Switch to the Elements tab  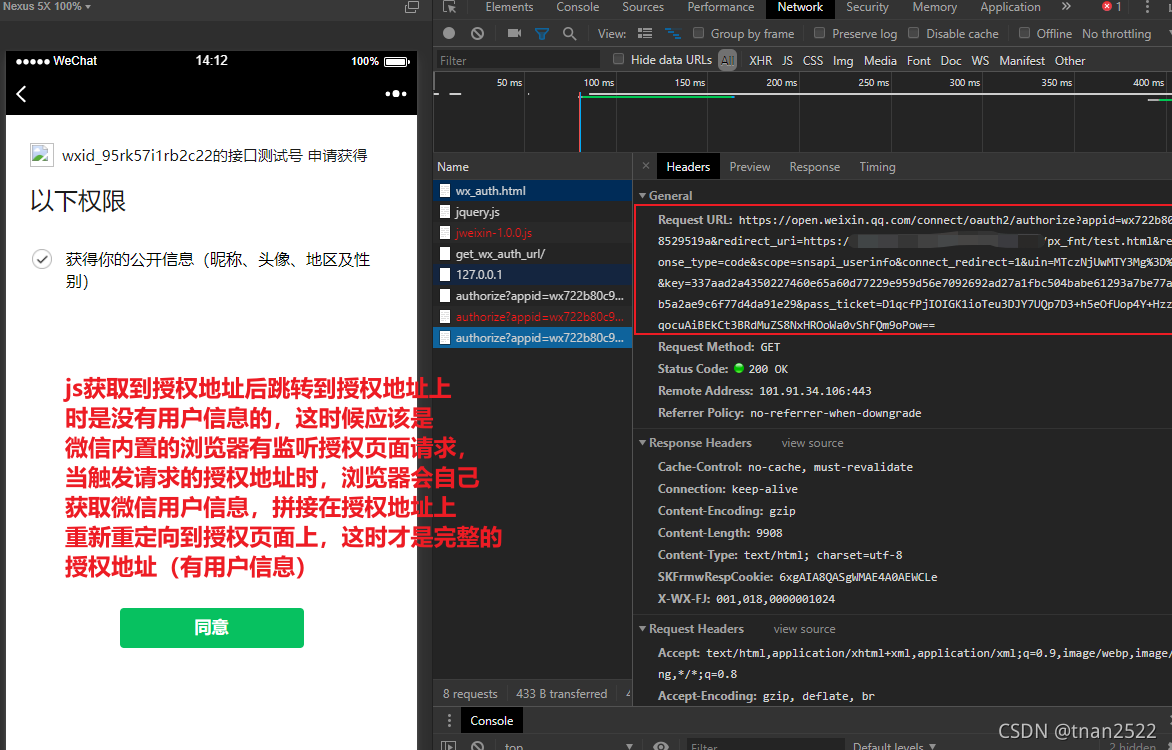coord(509,7)
